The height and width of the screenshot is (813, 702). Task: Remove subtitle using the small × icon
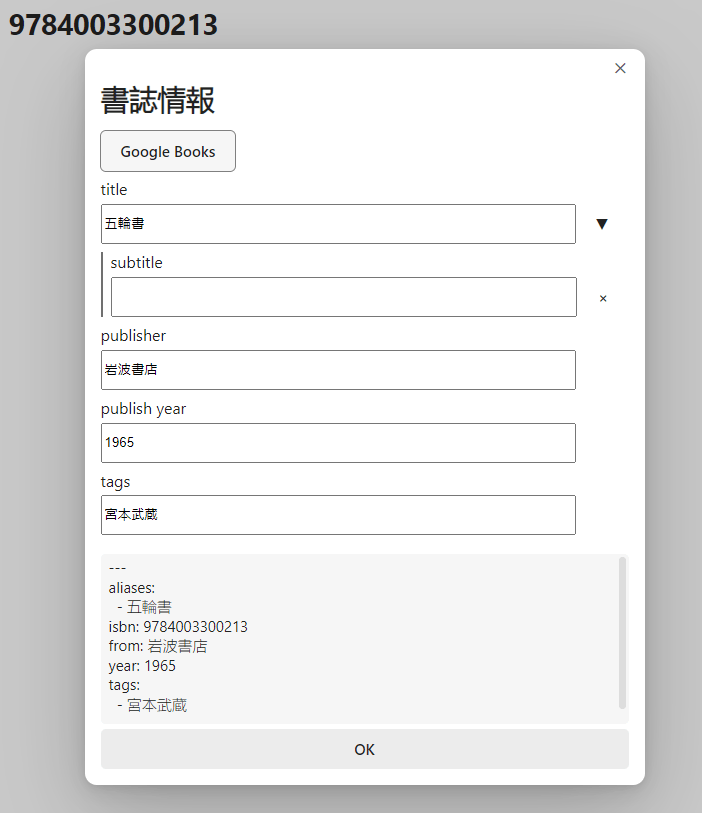[603, 299]
